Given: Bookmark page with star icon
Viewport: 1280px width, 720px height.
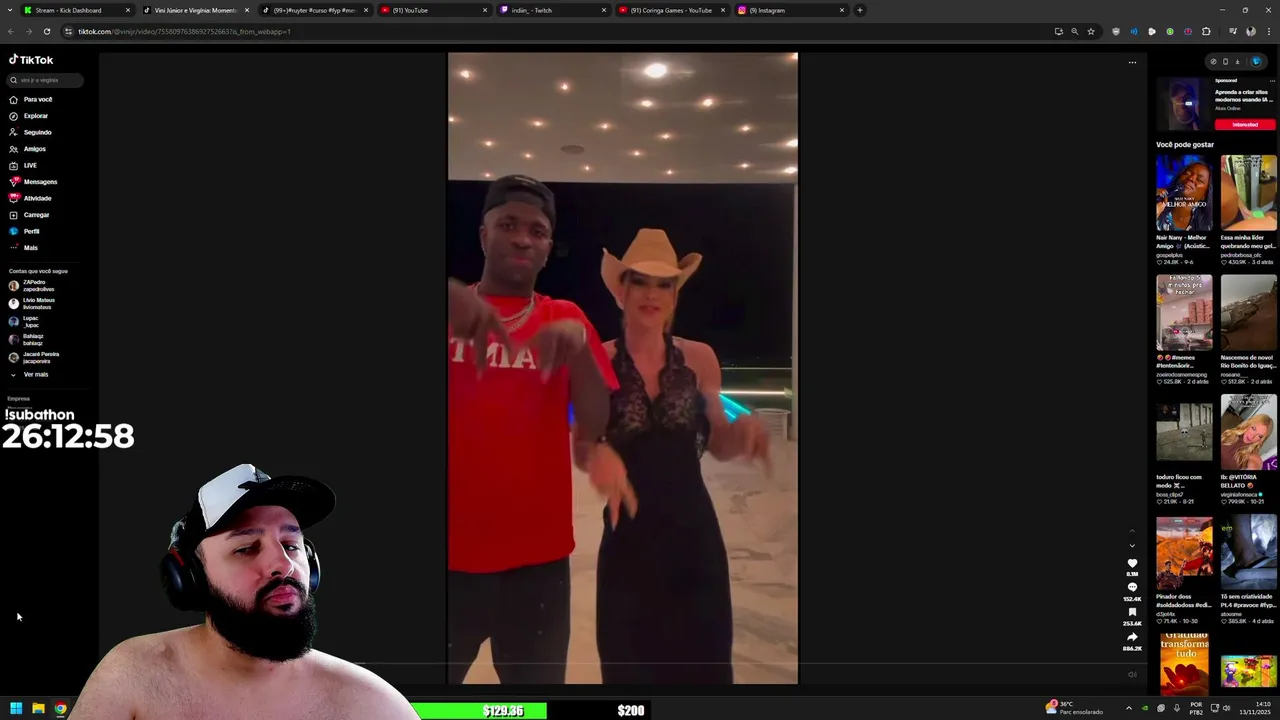Looking at the screenshot, I should [x=1091, y=31].
